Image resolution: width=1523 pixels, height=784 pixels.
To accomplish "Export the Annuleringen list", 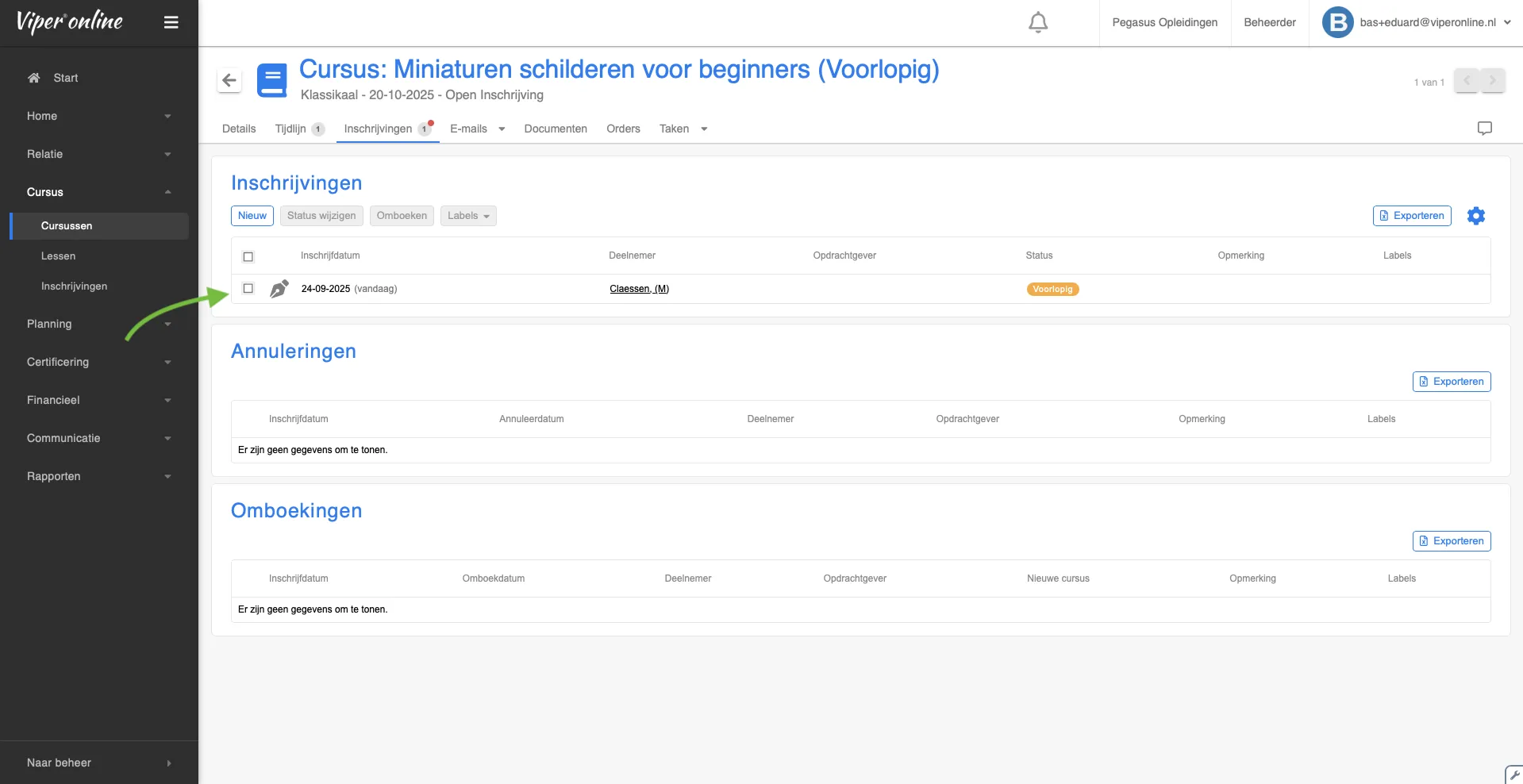I will click(1451, 382).
